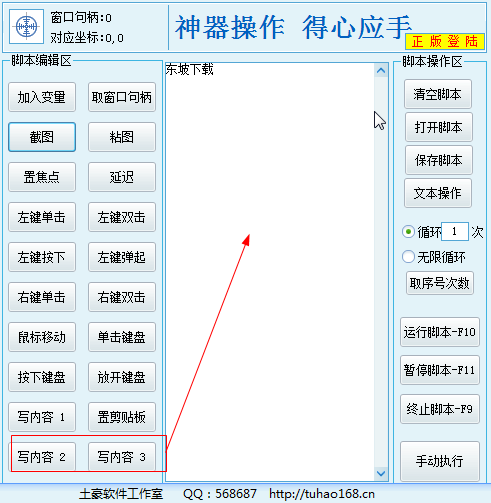Click the 土豪软件工作室 text
The image size is (491, 503).
tap(121, 494)
